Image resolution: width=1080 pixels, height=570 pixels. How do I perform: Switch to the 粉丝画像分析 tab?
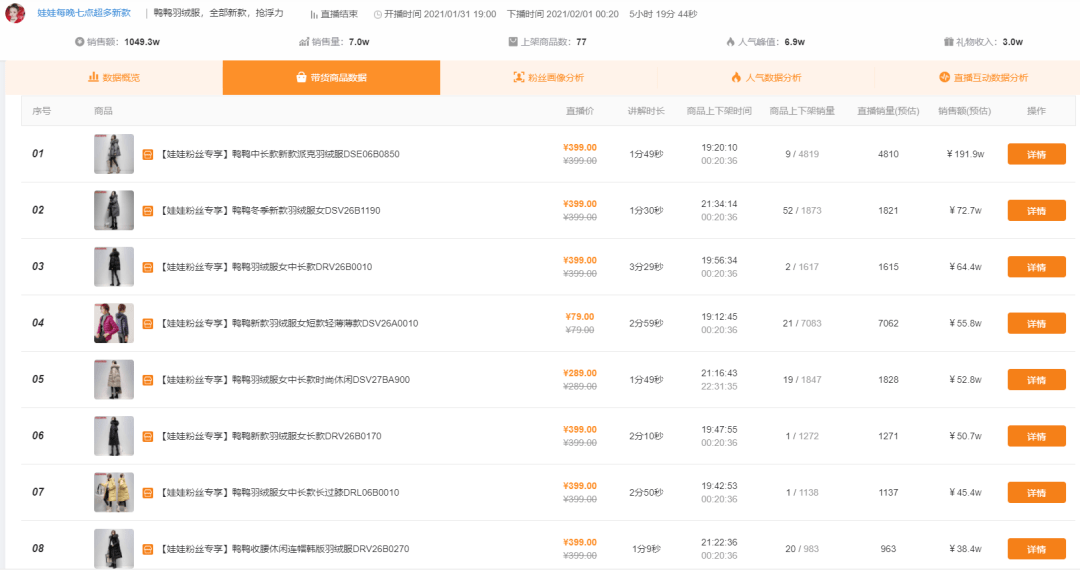click(548, 77)
